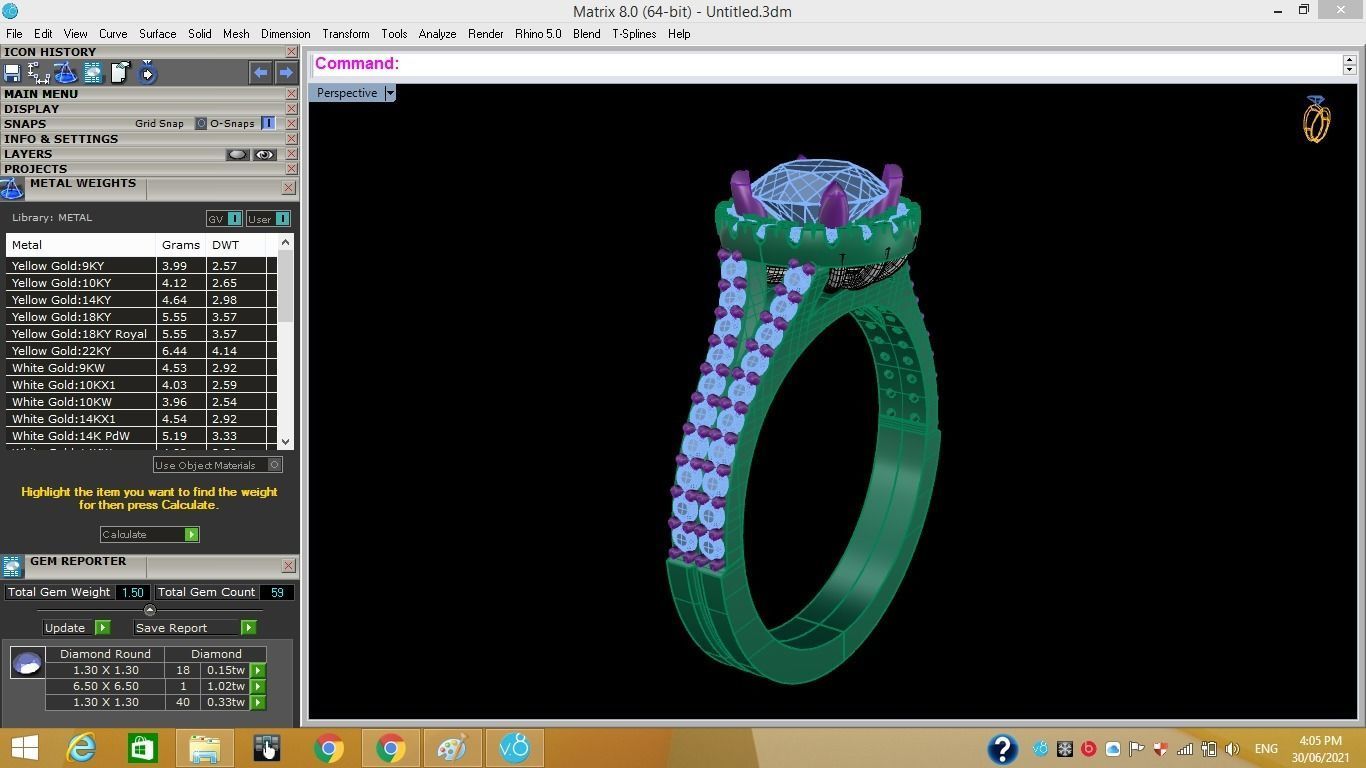Click the Metal Weights scale panel icon
This screenshot has height=768, width=1366.
(x=12, y=189)
